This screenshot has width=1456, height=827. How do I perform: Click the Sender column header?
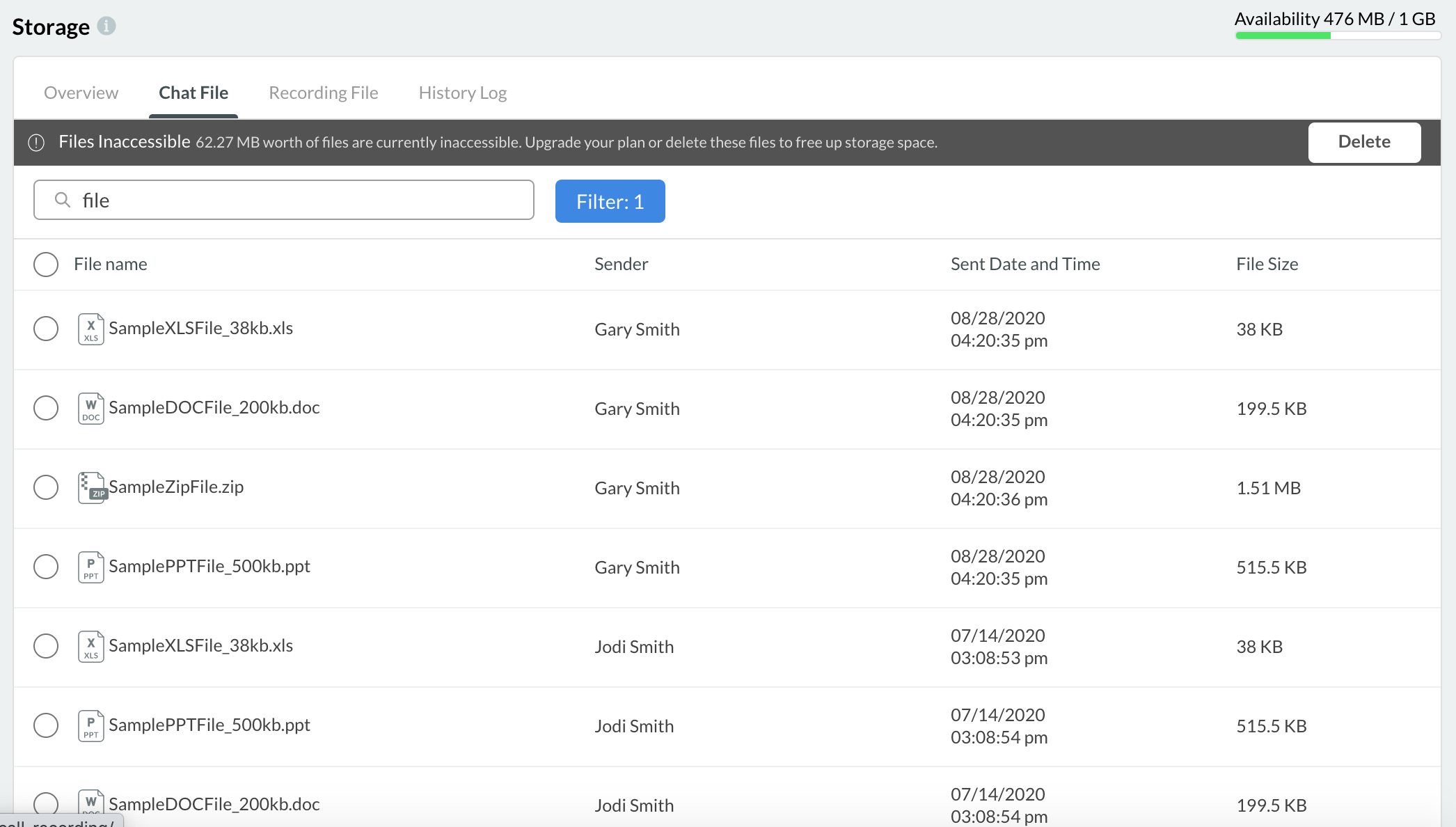622,264
